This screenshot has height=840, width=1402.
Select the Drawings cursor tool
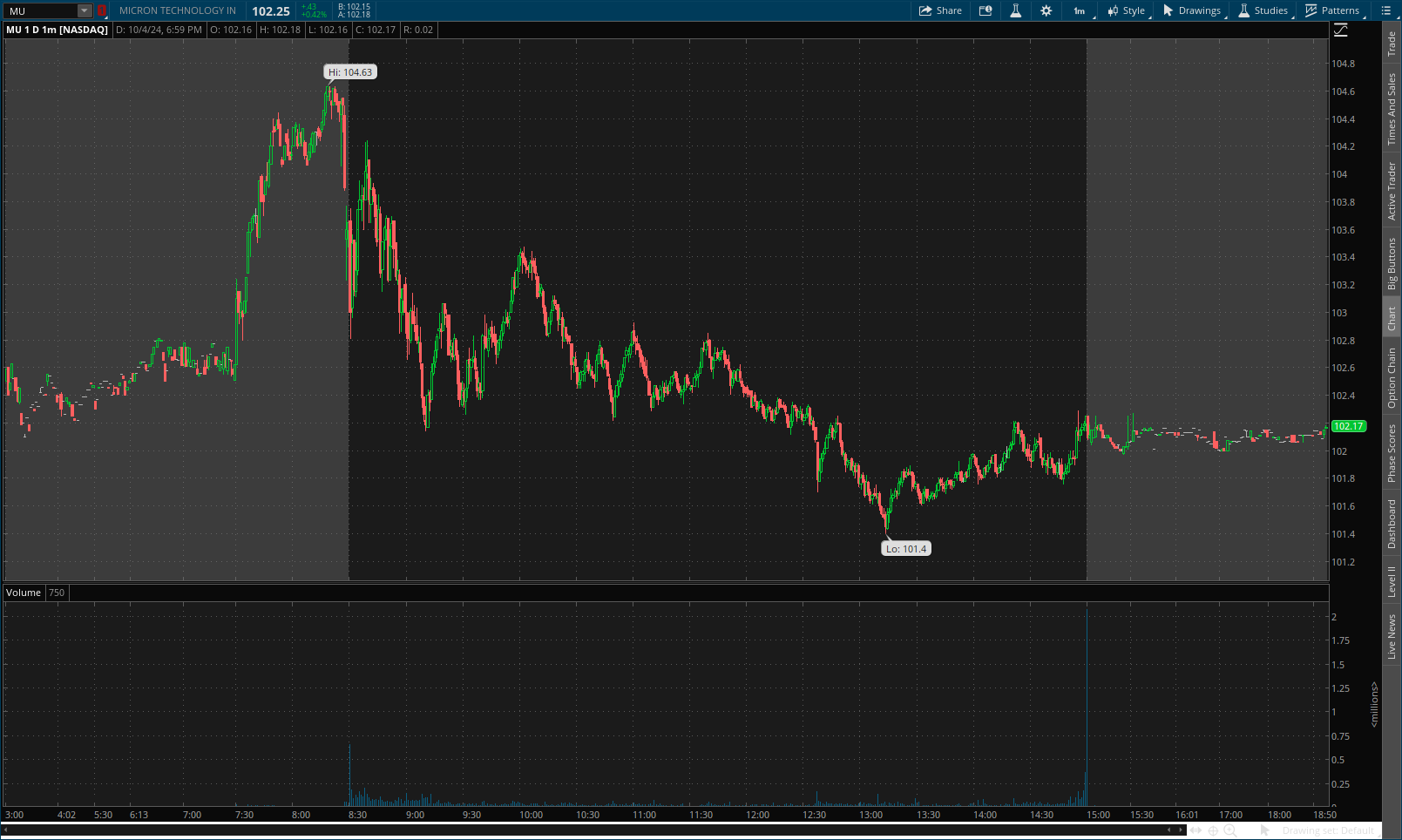click(1168, 10)
